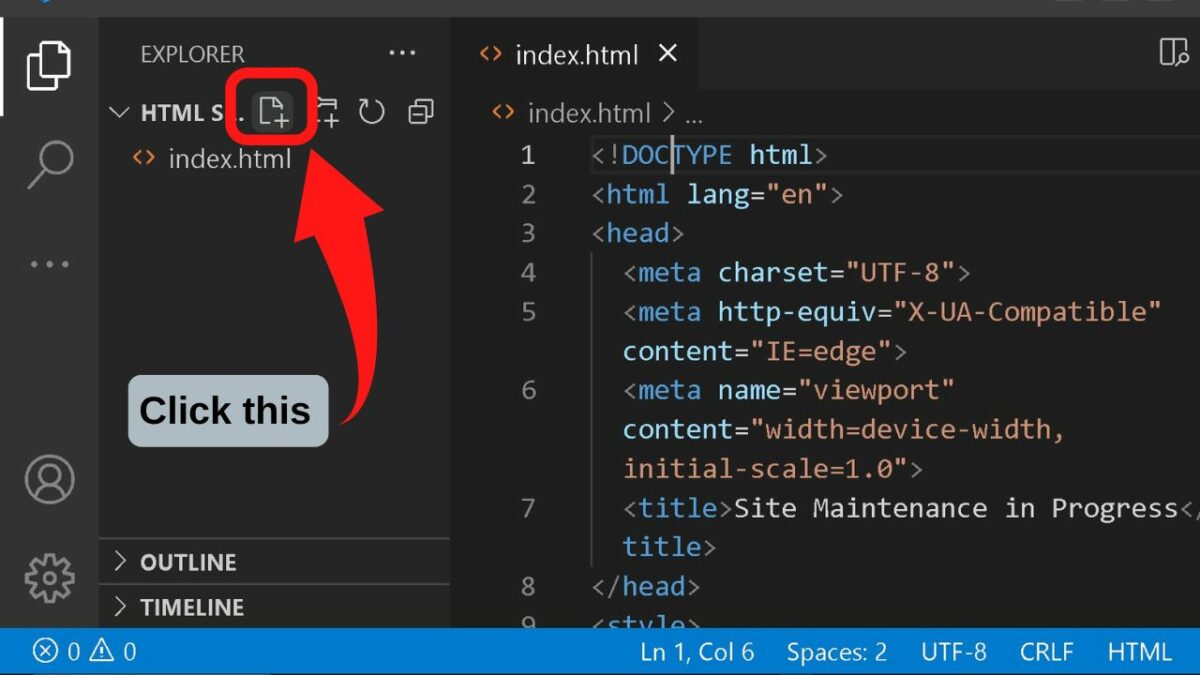Expand the OUTLINE section
1200x675 pixels.
[x=275, y=562]
